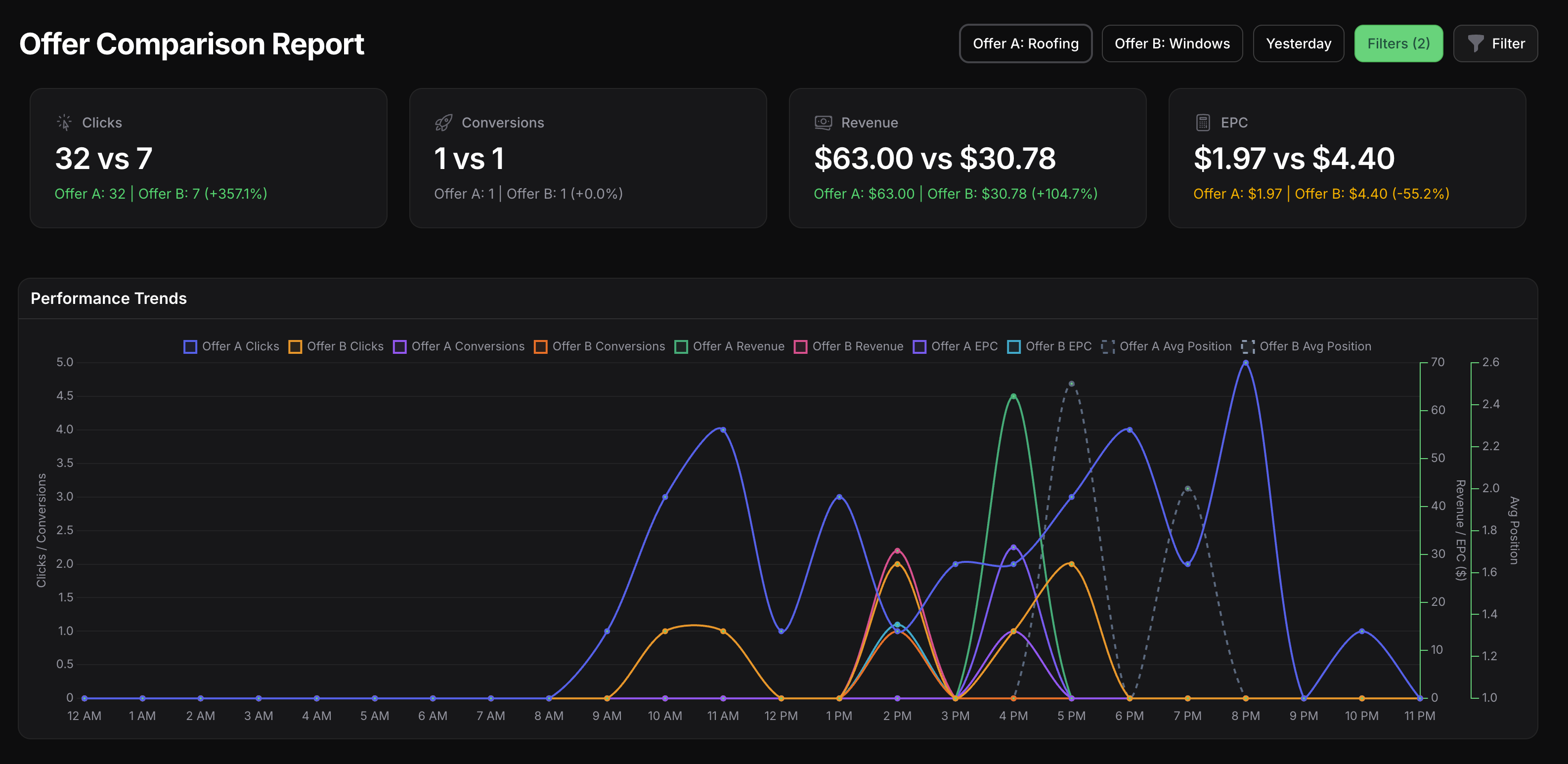This screenshot has width=1568, height=764.
Task: Click the banknote icon on the Revenue card
Action: coord(823,122)
